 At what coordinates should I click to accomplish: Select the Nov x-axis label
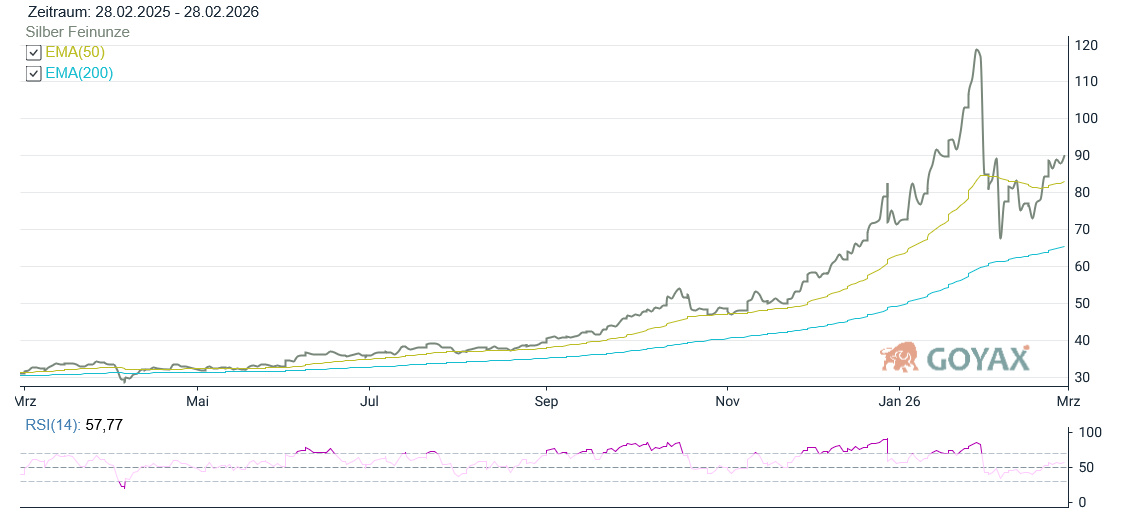pyautogui.click(x=727, y=401)
